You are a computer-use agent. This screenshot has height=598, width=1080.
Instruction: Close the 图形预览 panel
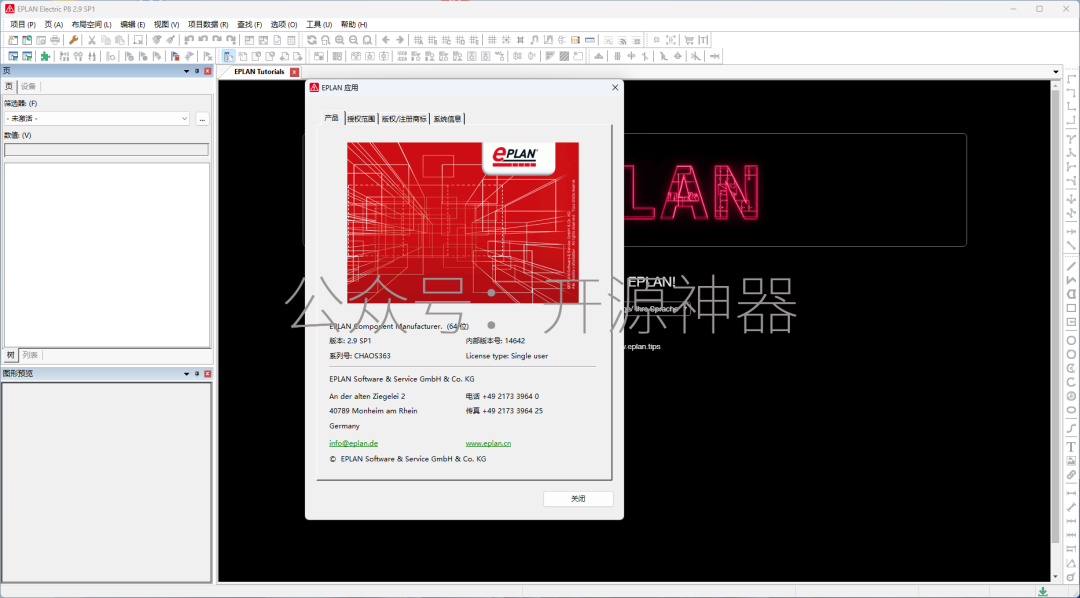[207, 373]
